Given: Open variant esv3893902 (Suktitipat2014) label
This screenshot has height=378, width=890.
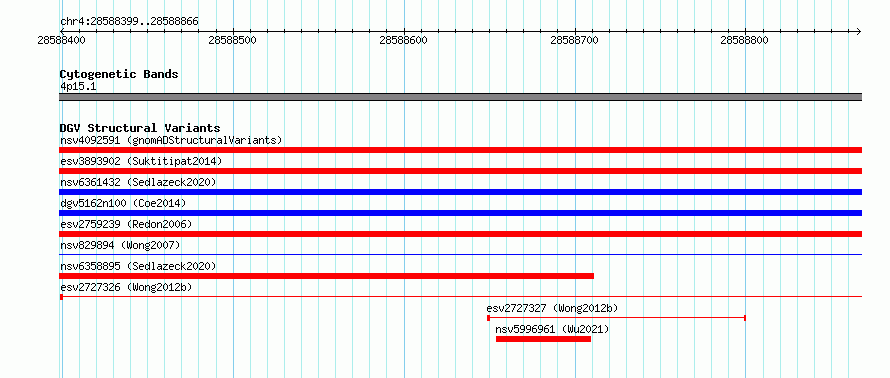Looking at the screenshot, I should (x=141, y=161).
